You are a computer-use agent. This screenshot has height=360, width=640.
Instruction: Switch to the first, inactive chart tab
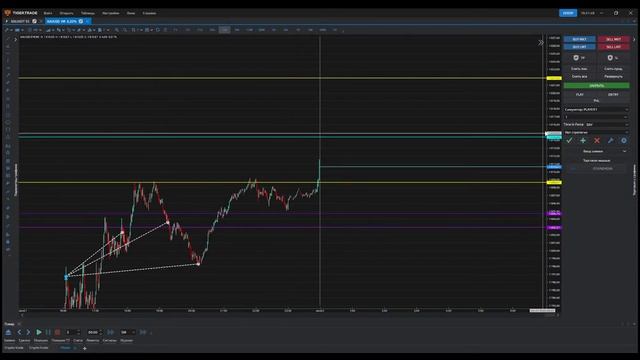pyautogui.click(x=23, y=21)
